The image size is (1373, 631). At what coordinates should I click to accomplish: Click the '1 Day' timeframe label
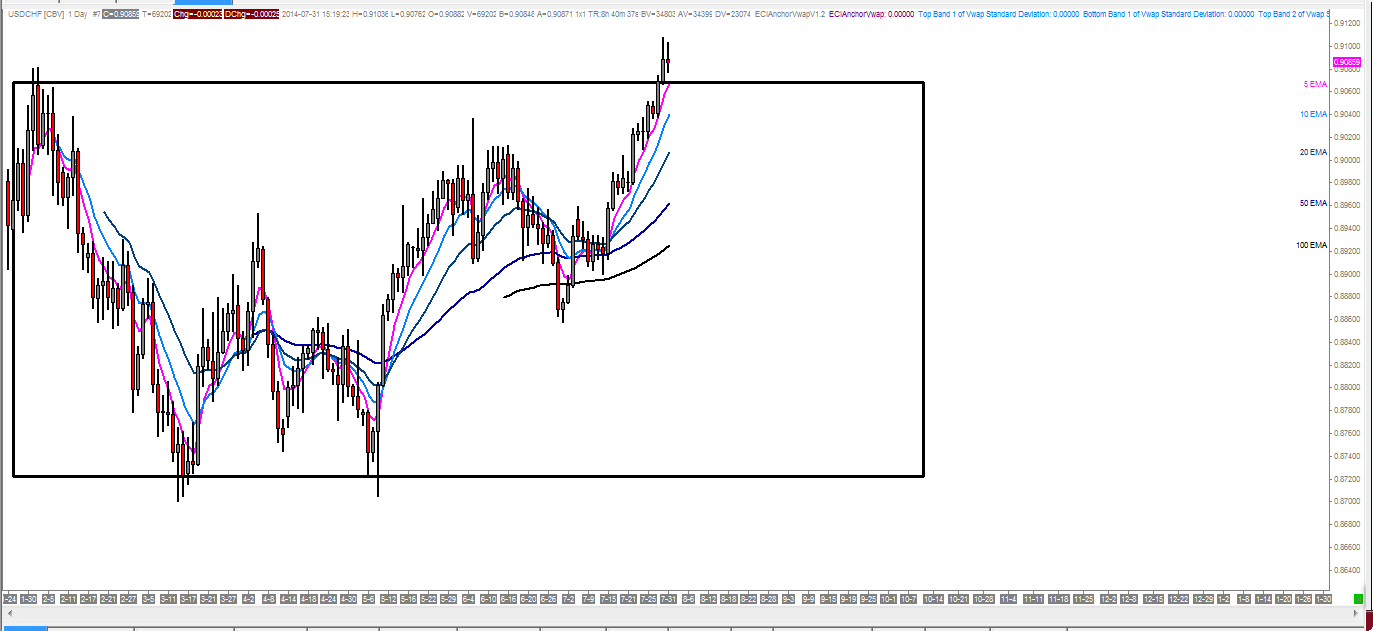[x=77, y=15]
